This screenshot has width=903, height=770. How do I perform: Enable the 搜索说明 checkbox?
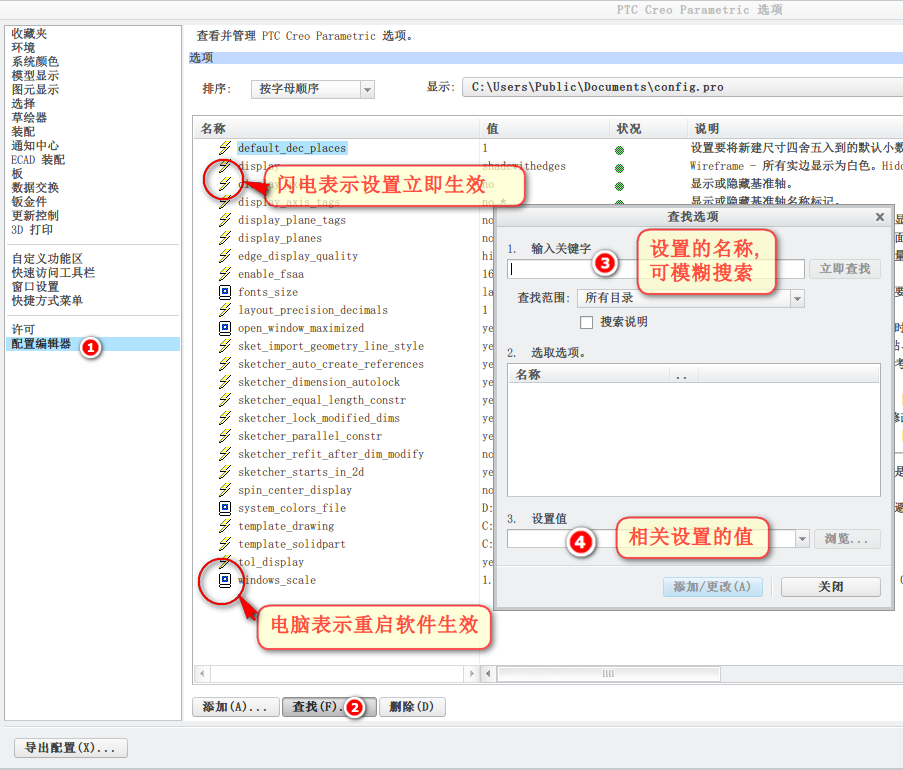tap(586, 323)
